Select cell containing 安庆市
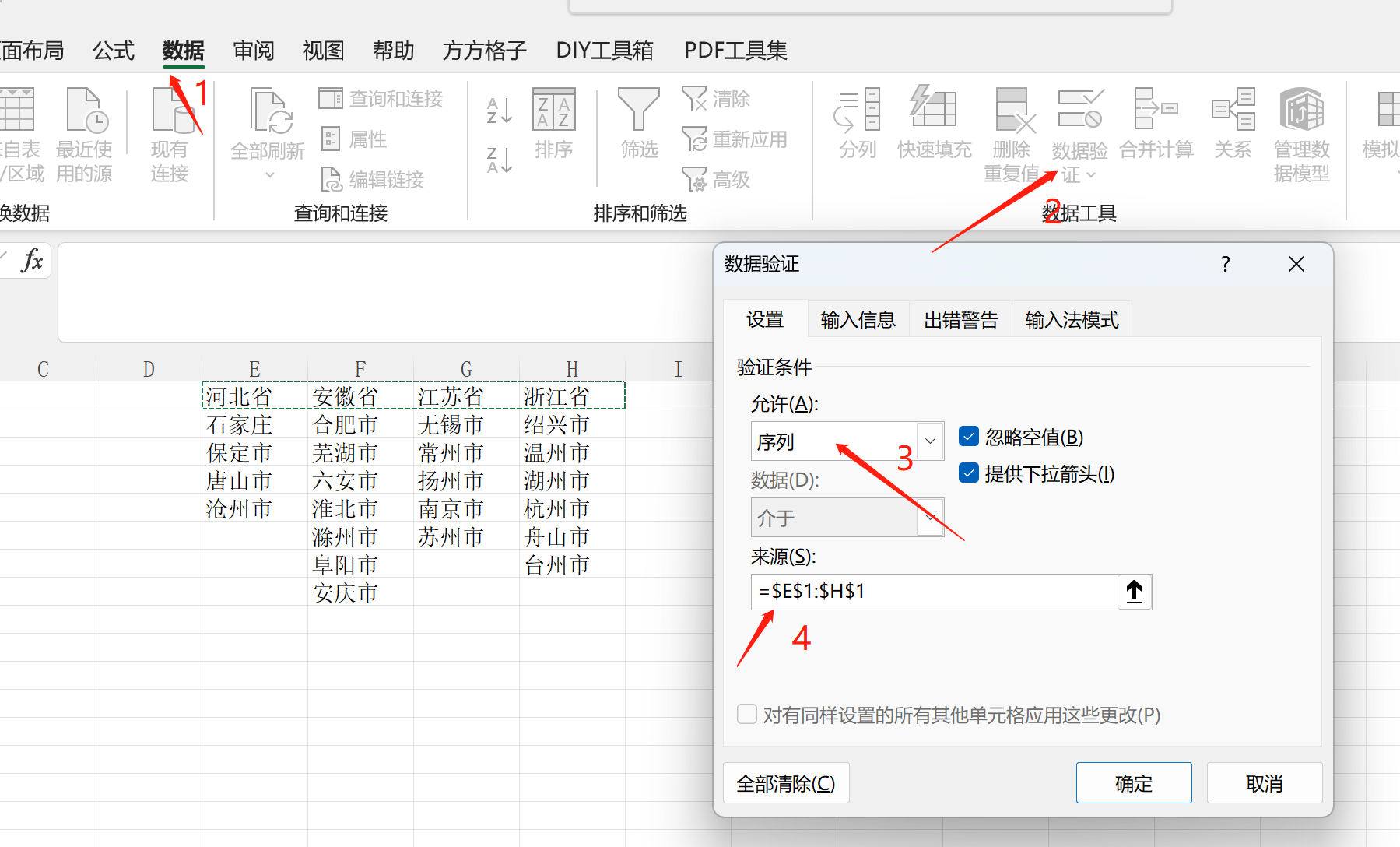 pos(360,592)
